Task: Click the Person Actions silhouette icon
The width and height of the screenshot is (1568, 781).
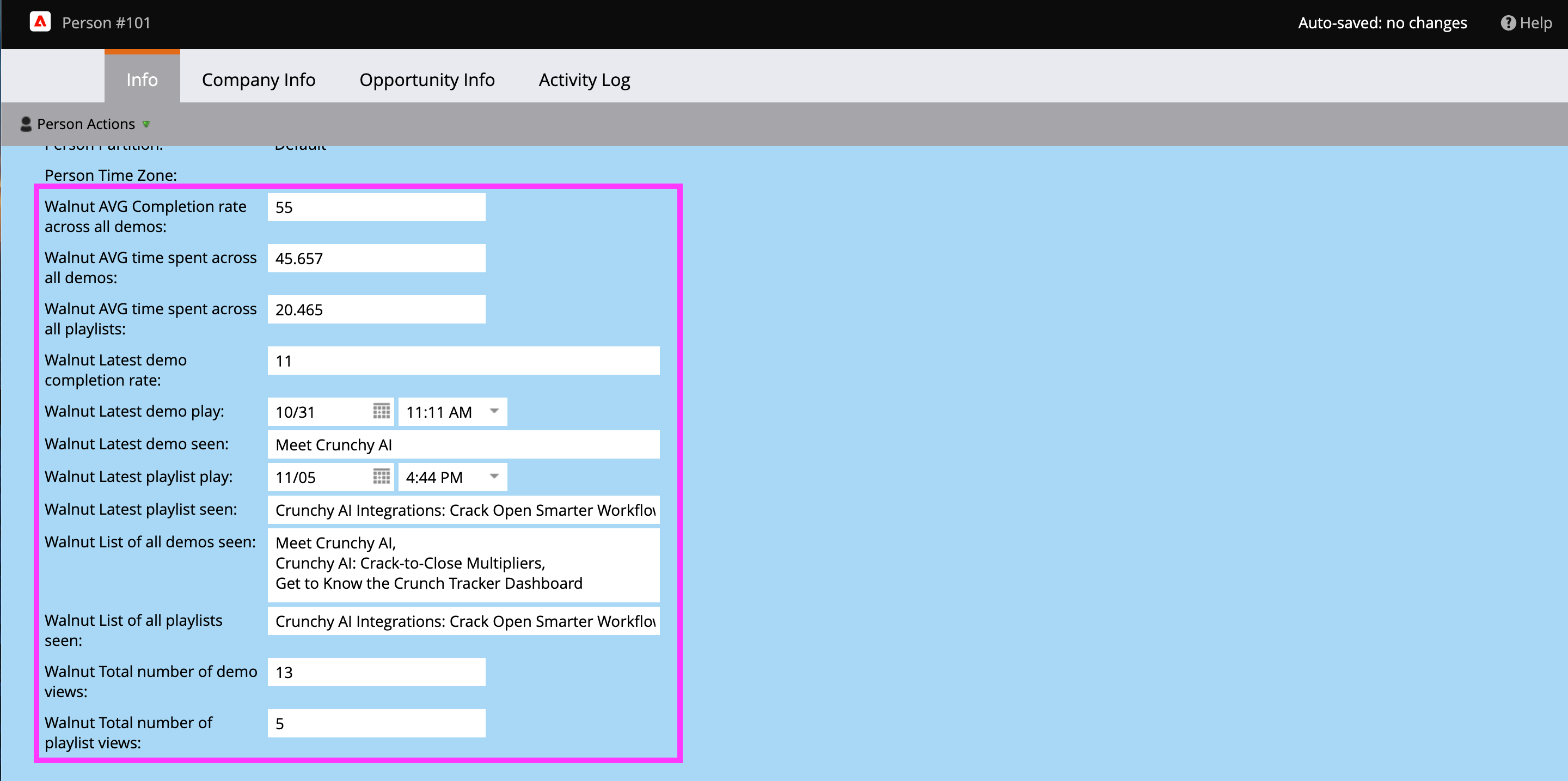Action: coord(26,124)
